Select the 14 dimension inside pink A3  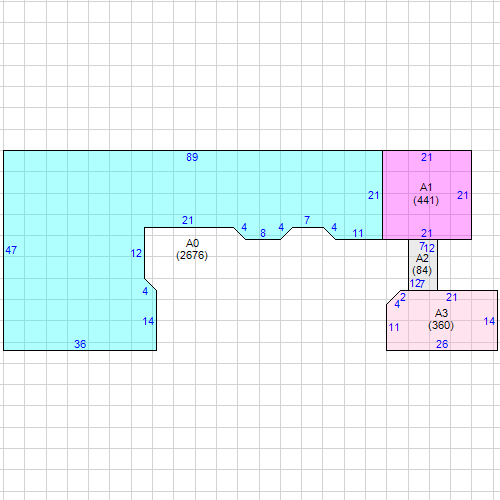click(489, 321)
